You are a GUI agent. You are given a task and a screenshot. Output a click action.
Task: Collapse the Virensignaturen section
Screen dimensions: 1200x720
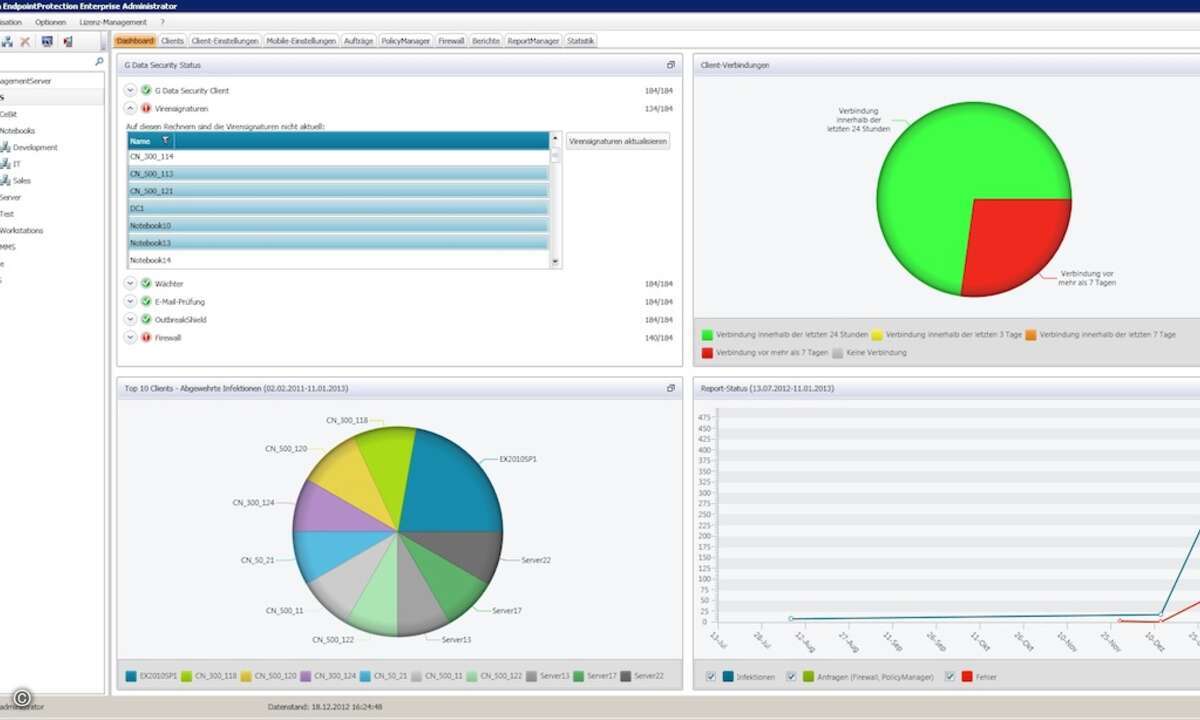[130, 108]
